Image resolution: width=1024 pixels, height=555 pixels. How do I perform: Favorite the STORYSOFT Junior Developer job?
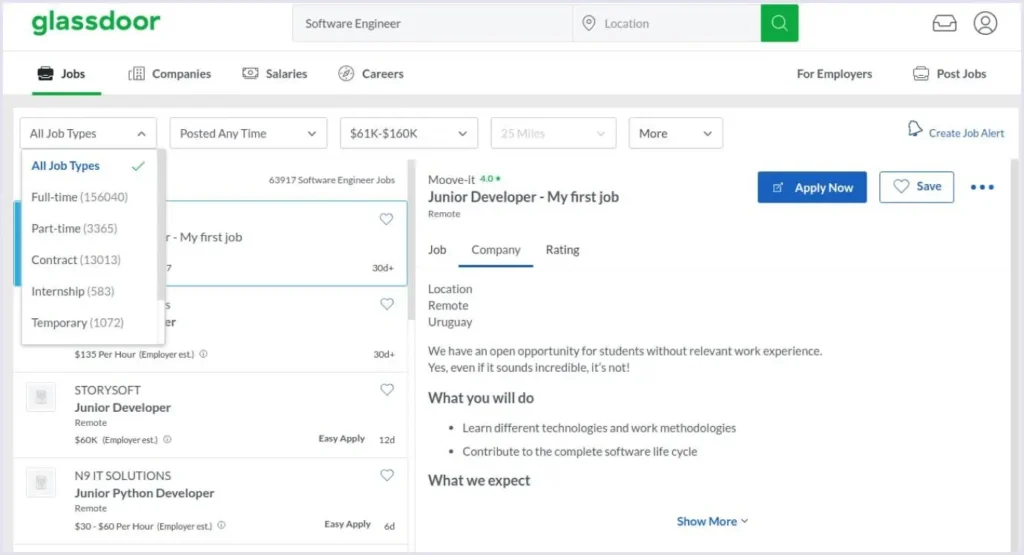(x=387, y=390)
